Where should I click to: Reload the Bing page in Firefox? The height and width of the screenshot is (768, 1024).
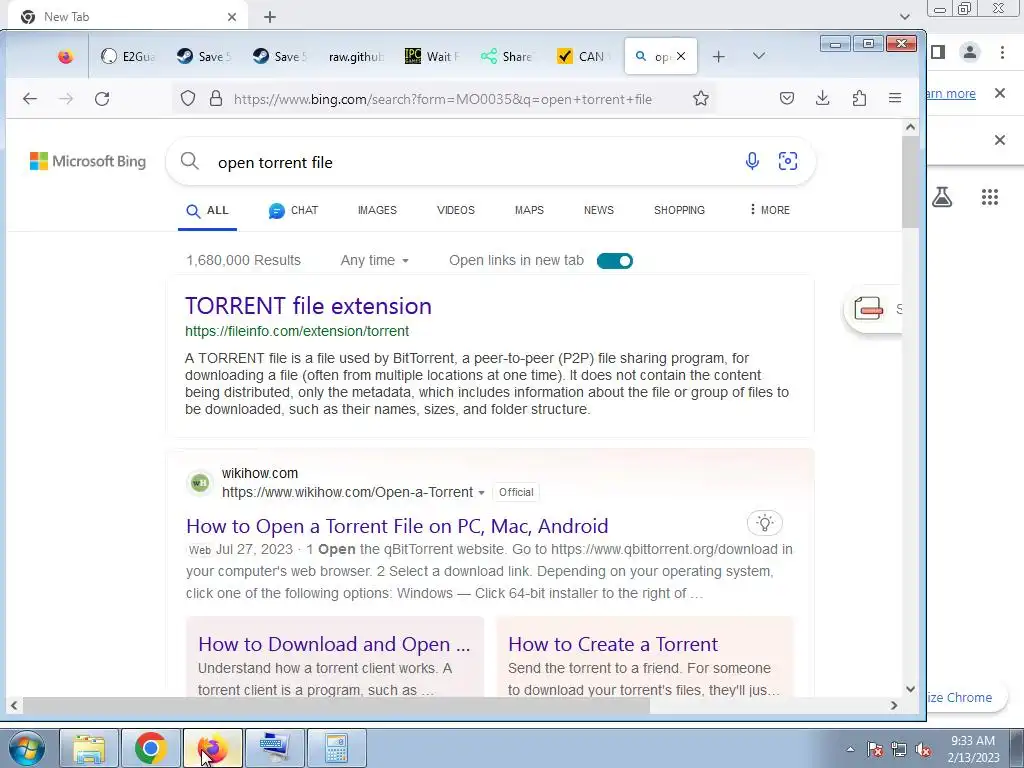102,99
